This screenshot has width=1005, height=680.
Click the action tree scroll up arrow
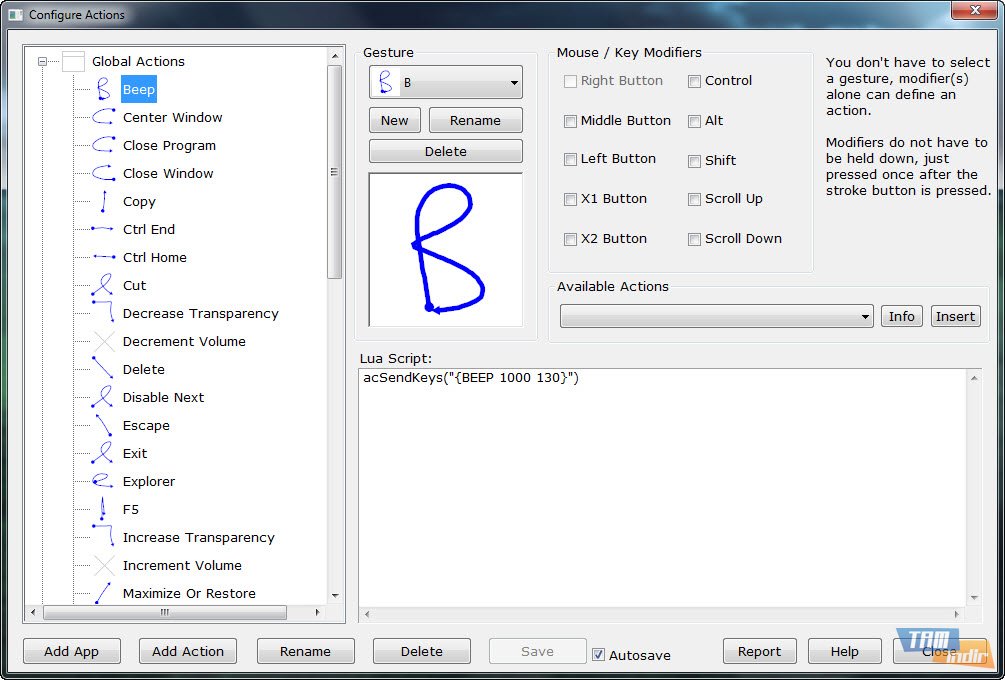point(335,56)
